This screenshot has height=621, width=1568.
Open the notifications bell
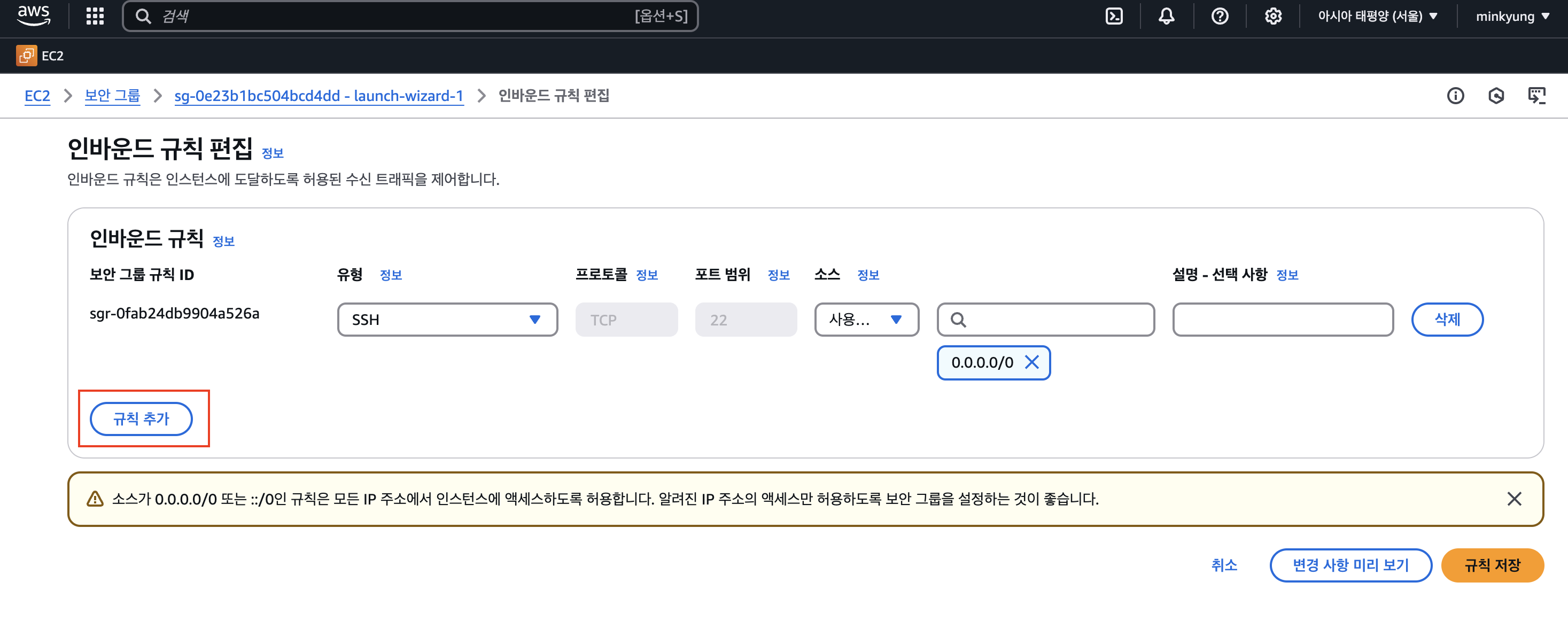click(1166, 16)
